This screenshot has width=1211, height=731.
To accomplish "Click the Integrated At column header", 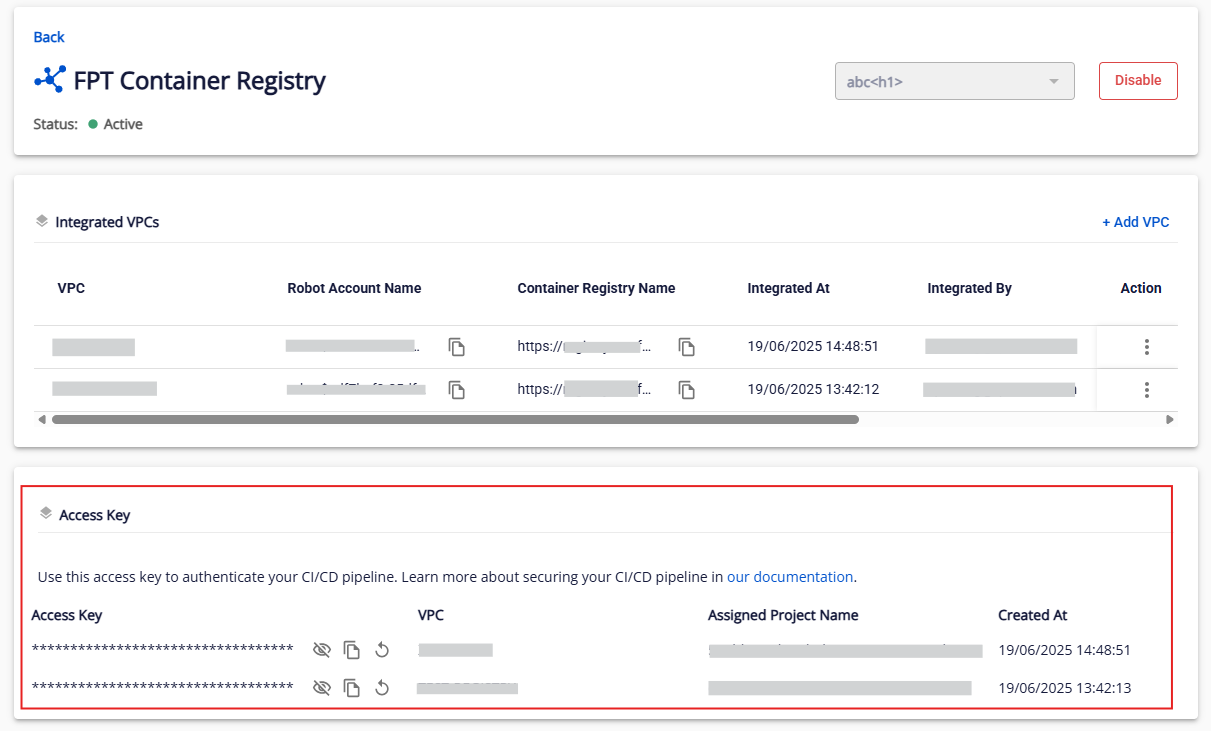I will [788, 288].
